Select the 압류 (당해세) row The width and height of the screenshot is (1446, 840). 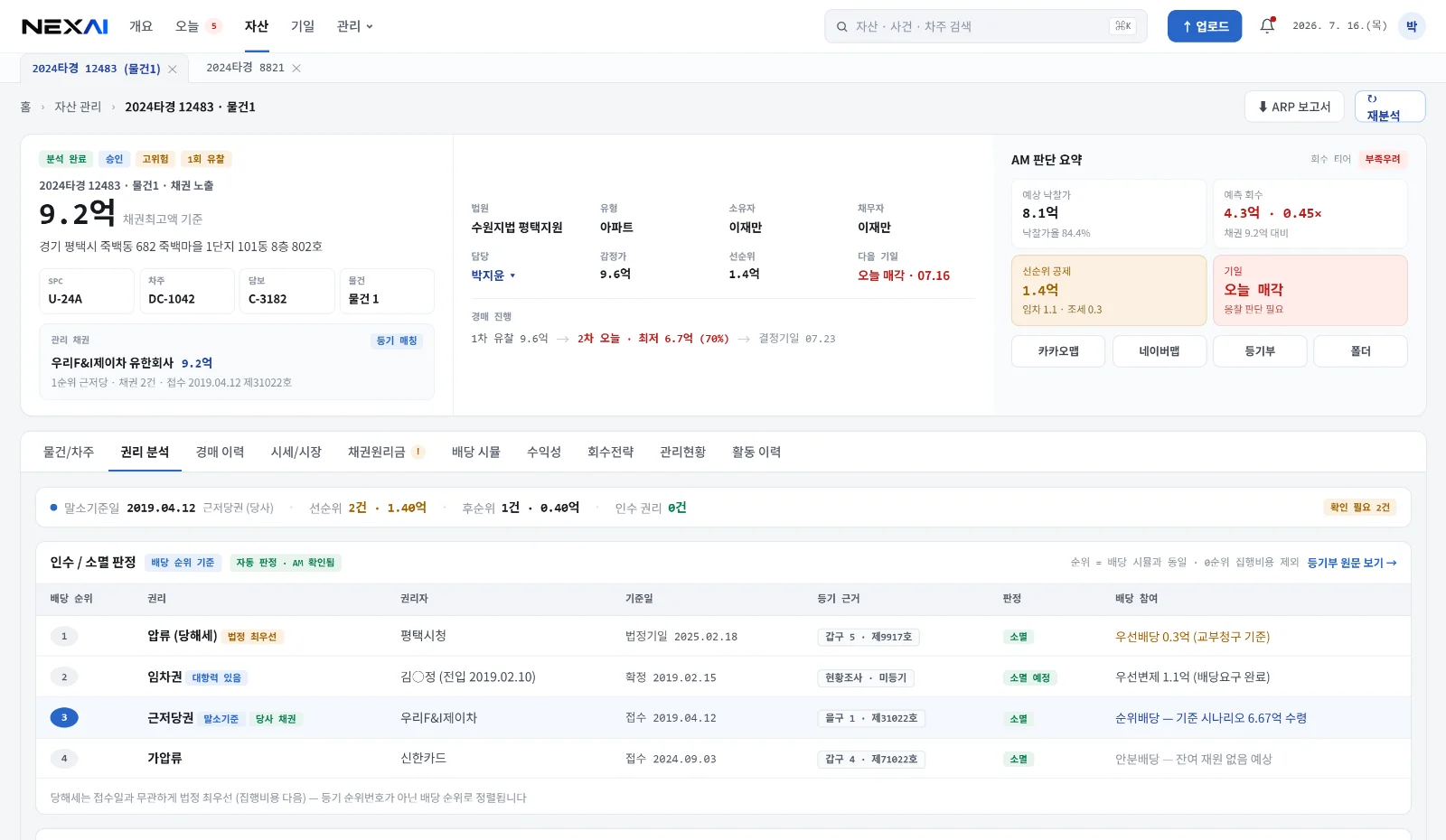coord(723,637)
